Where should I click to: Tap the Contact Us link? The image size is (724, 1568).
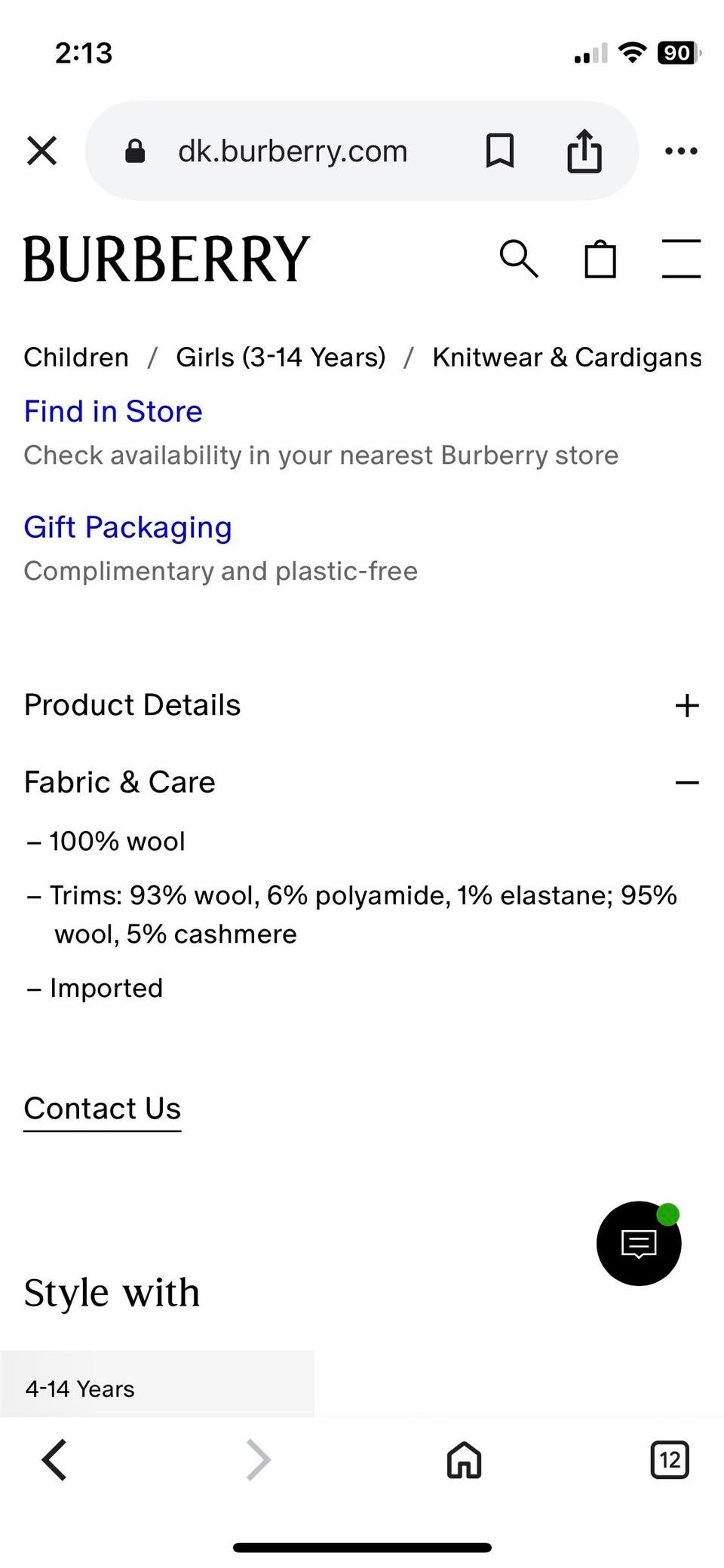(103, 1109)
